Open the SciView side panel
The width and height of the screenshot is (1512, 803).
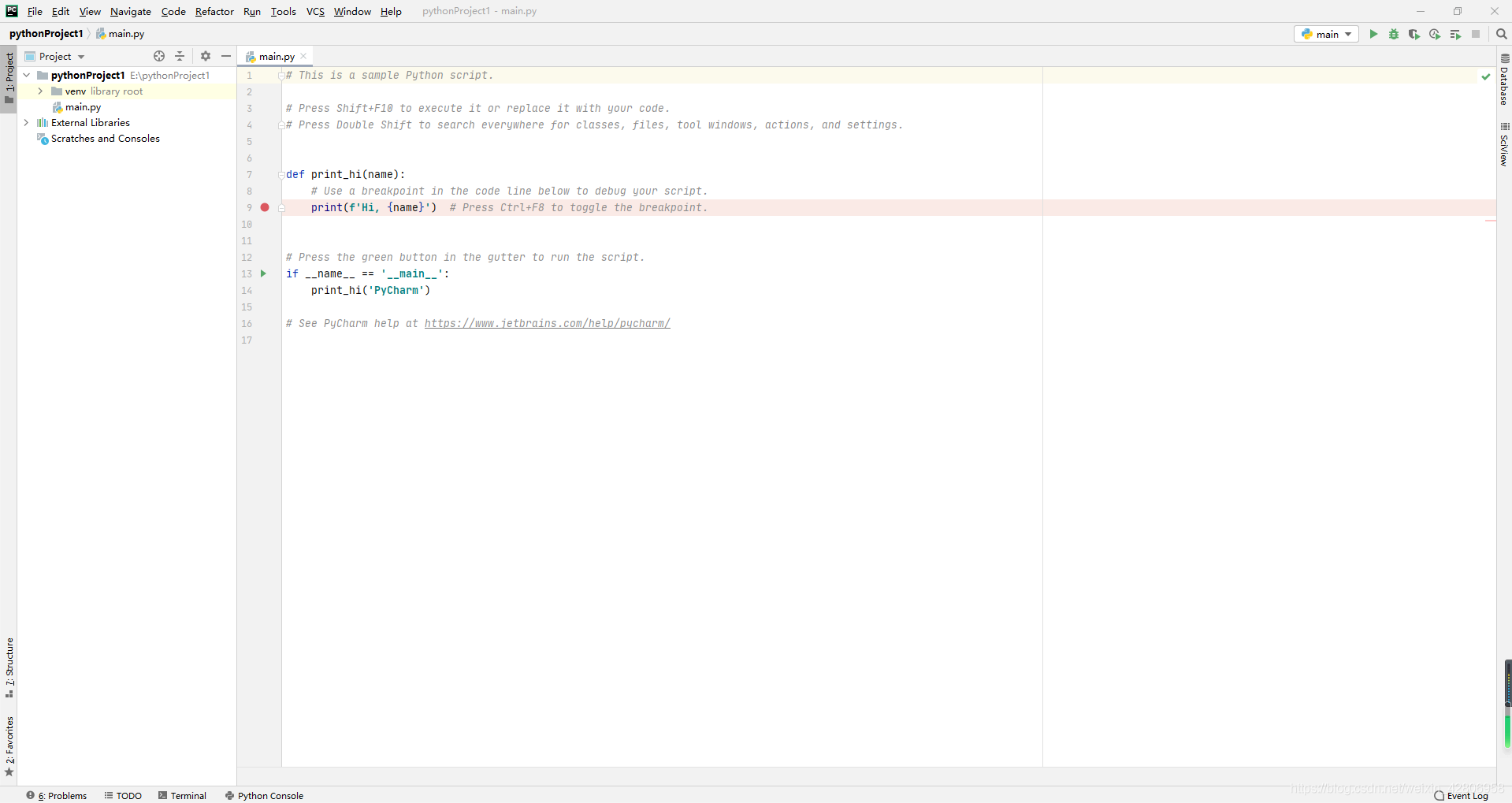coord(1504,143)
